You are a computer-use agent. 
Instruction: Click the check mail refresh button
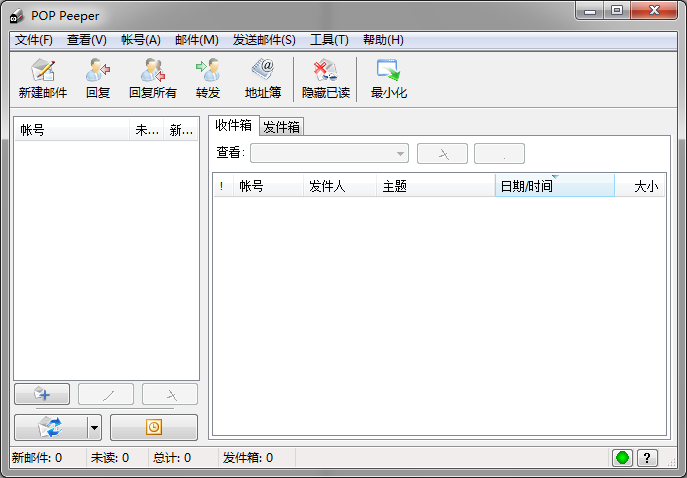point(50,427)
